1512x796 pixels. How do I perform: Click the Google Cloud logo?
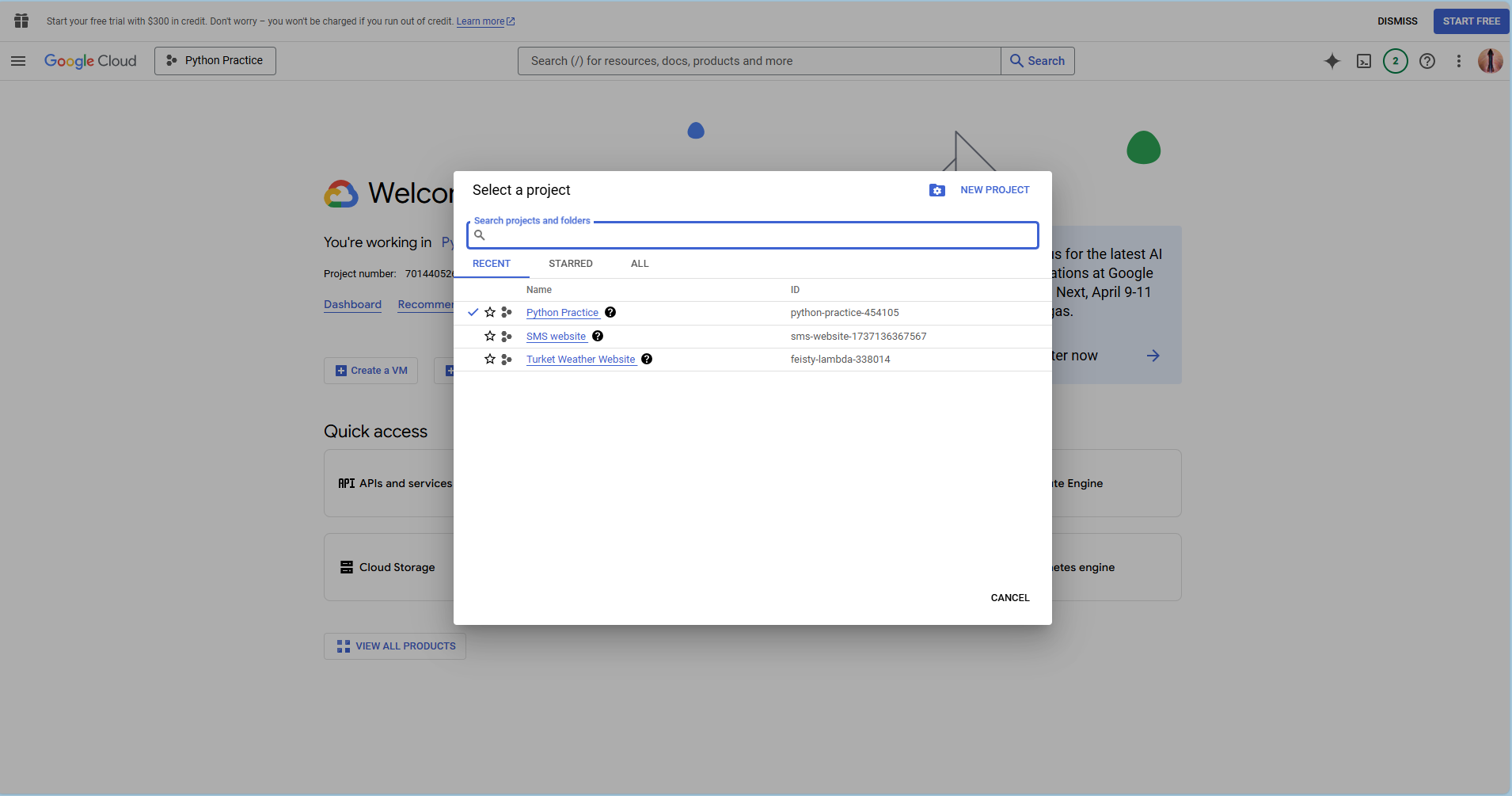click(90, 61)
